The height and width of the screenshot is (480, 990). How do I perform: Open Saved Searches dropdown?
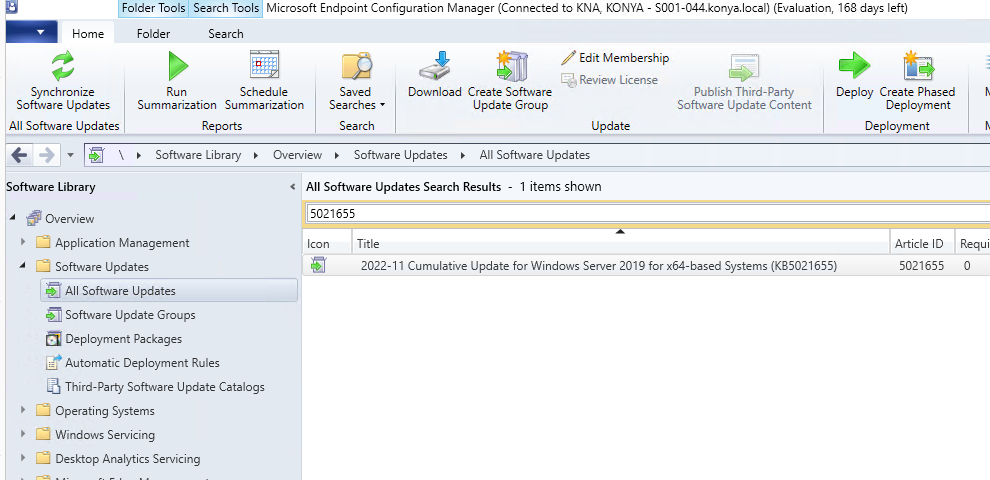pos(357,81)
